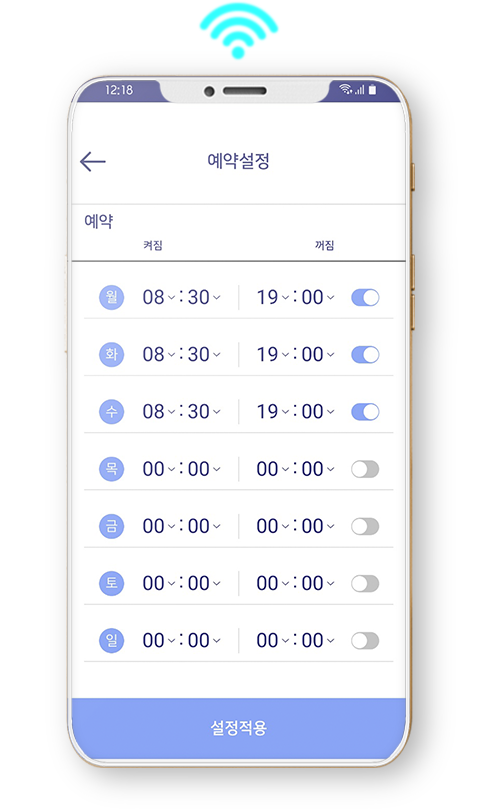Turn off the Wednesday schedule switch

tap(365, 412)
